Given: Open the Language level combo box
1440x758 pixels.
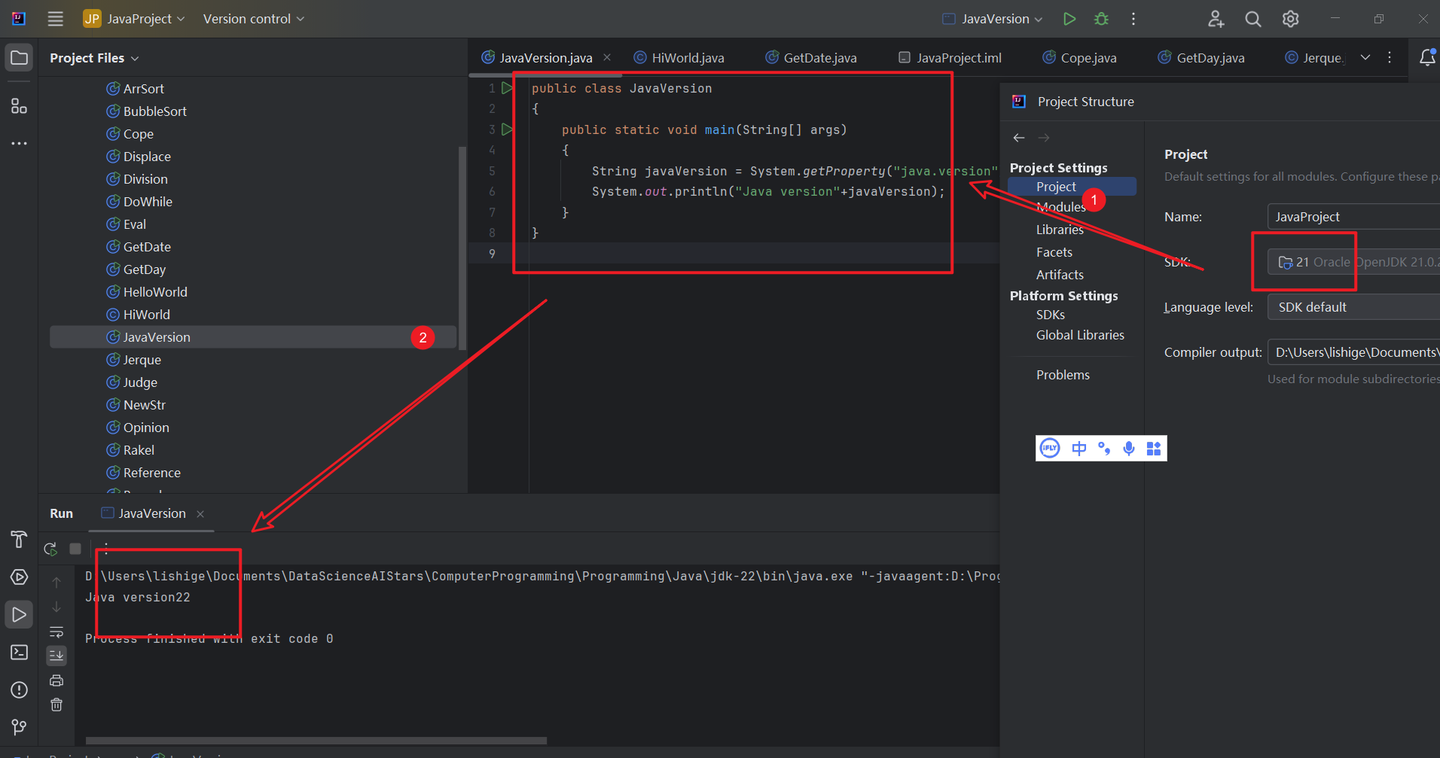Looking at the screenshot, I should 1353,307.
